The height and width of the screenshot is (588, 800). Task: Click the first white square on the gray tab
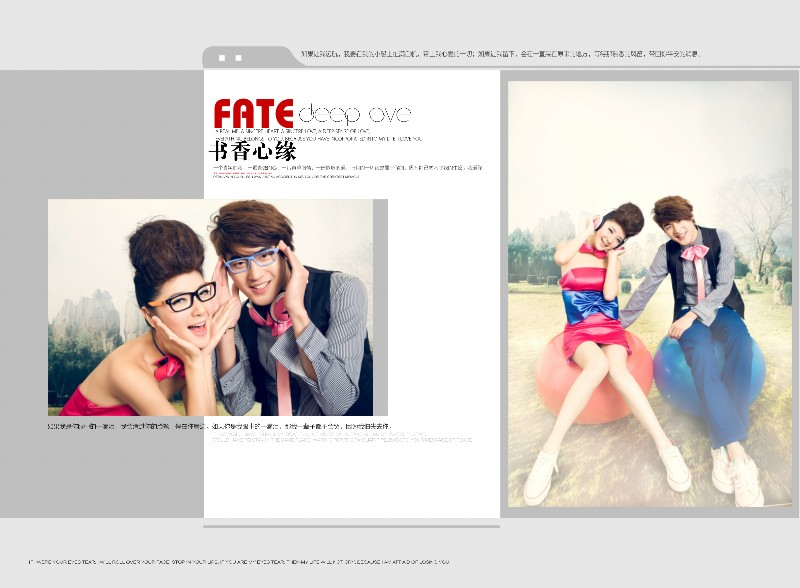[x=222, y=58]
